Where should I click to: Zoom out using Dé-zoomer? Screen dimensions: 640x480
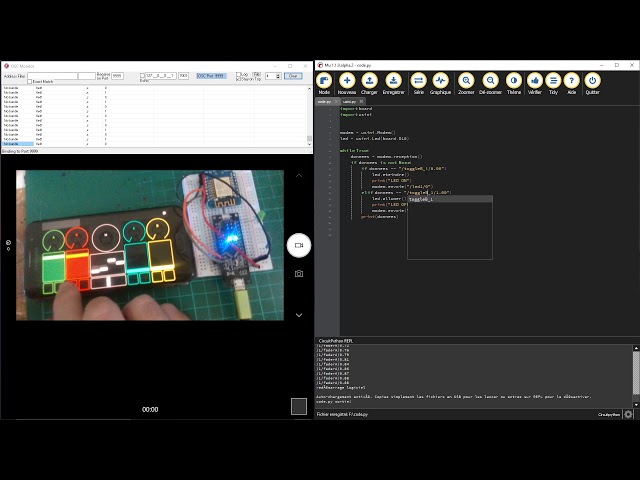pyautogui.click(x=491, y=84)
